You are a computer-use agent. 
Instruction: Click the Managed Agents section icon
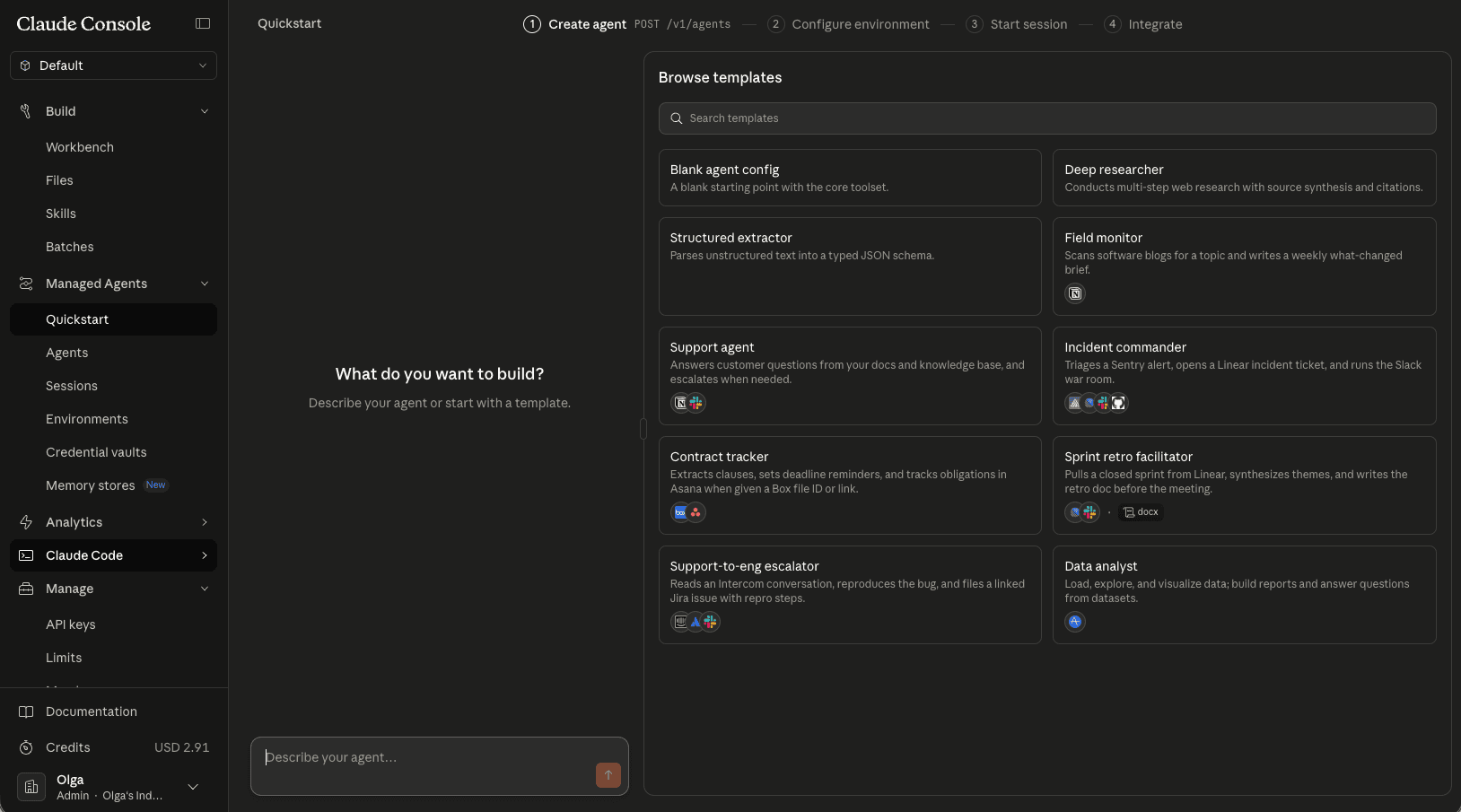click(26, 284)
